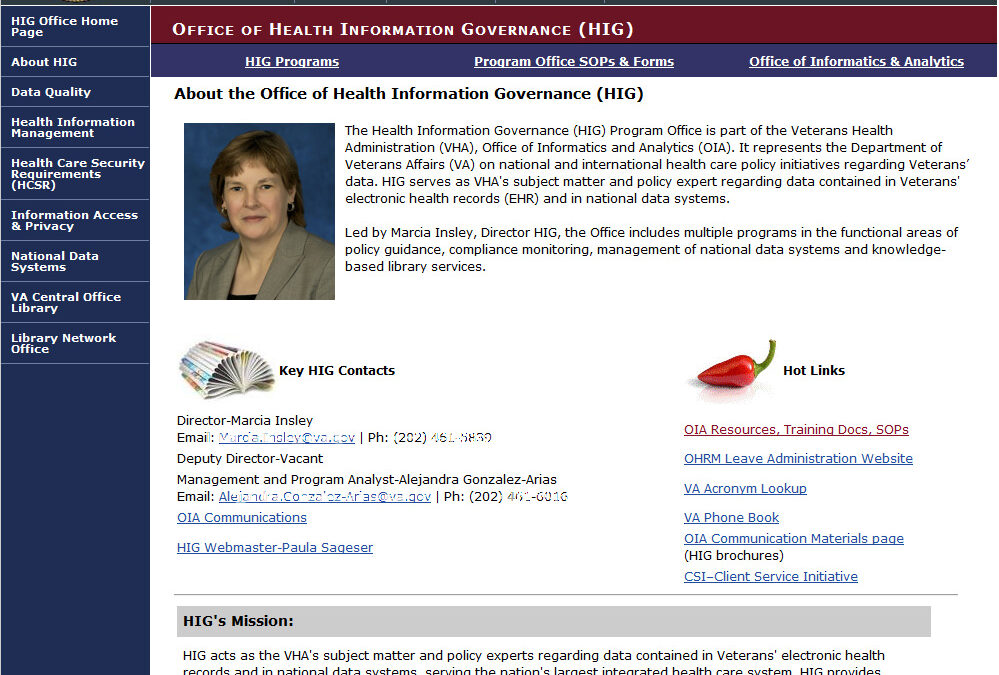Navigate to Health Care Security Requirements (HCSR)

click(77, 174)
